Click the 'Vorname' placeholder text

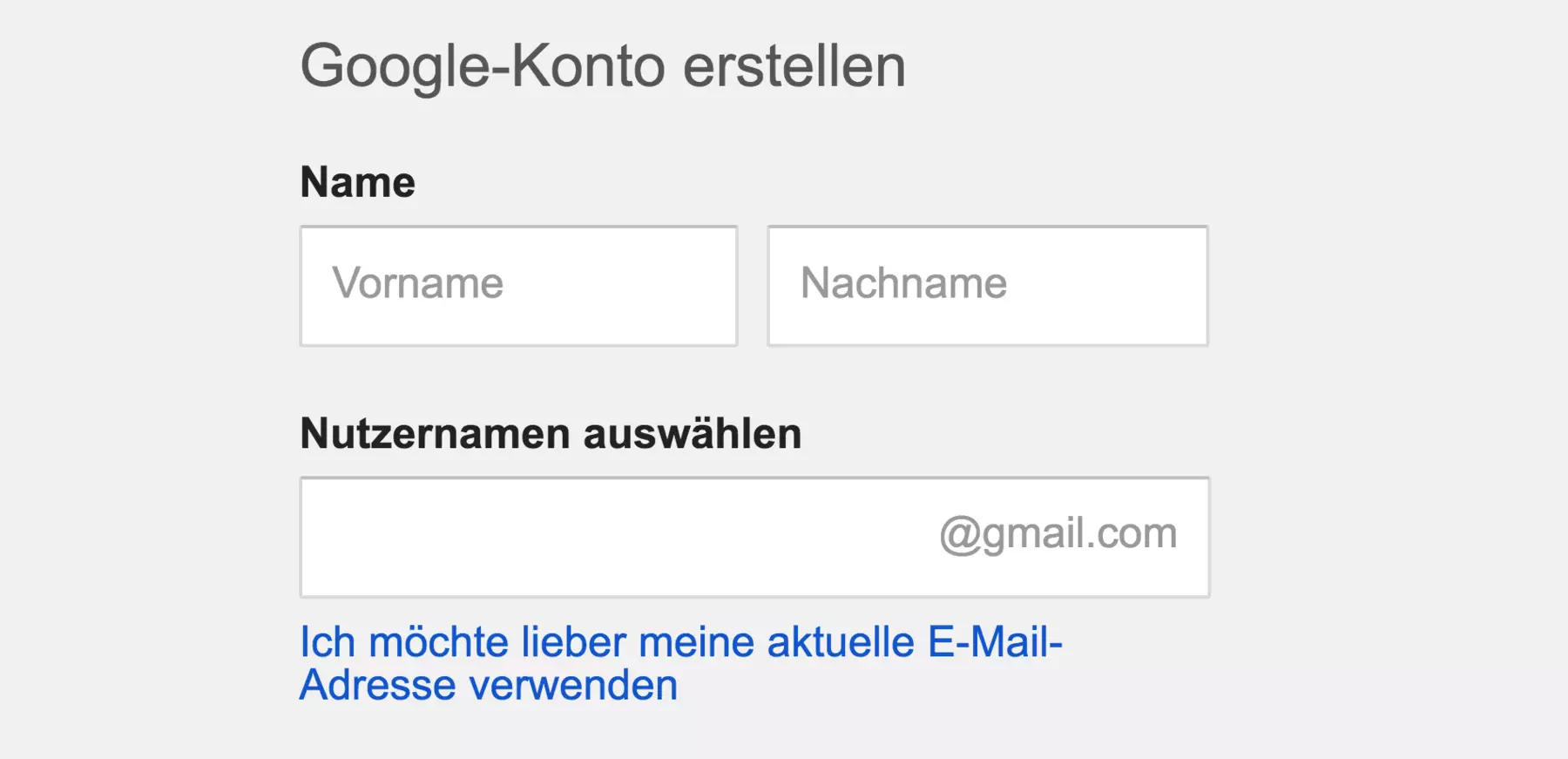pos(418,283)
